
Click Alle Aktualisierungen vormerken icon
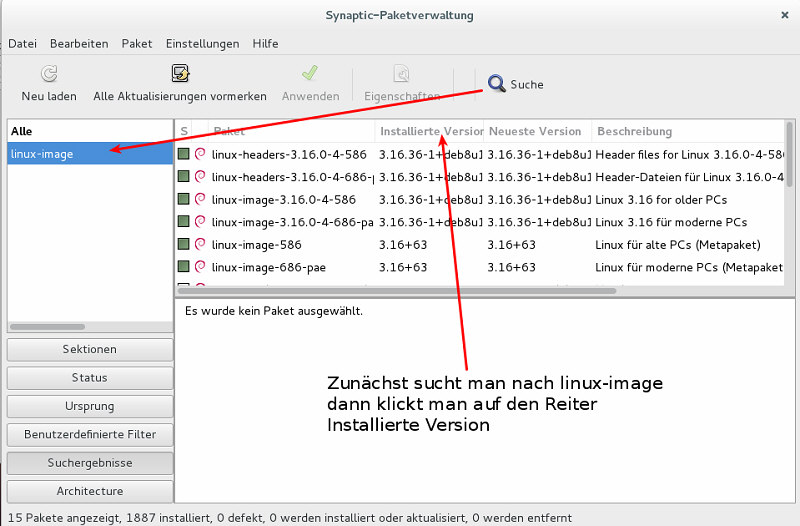click(x=180, y=74)
